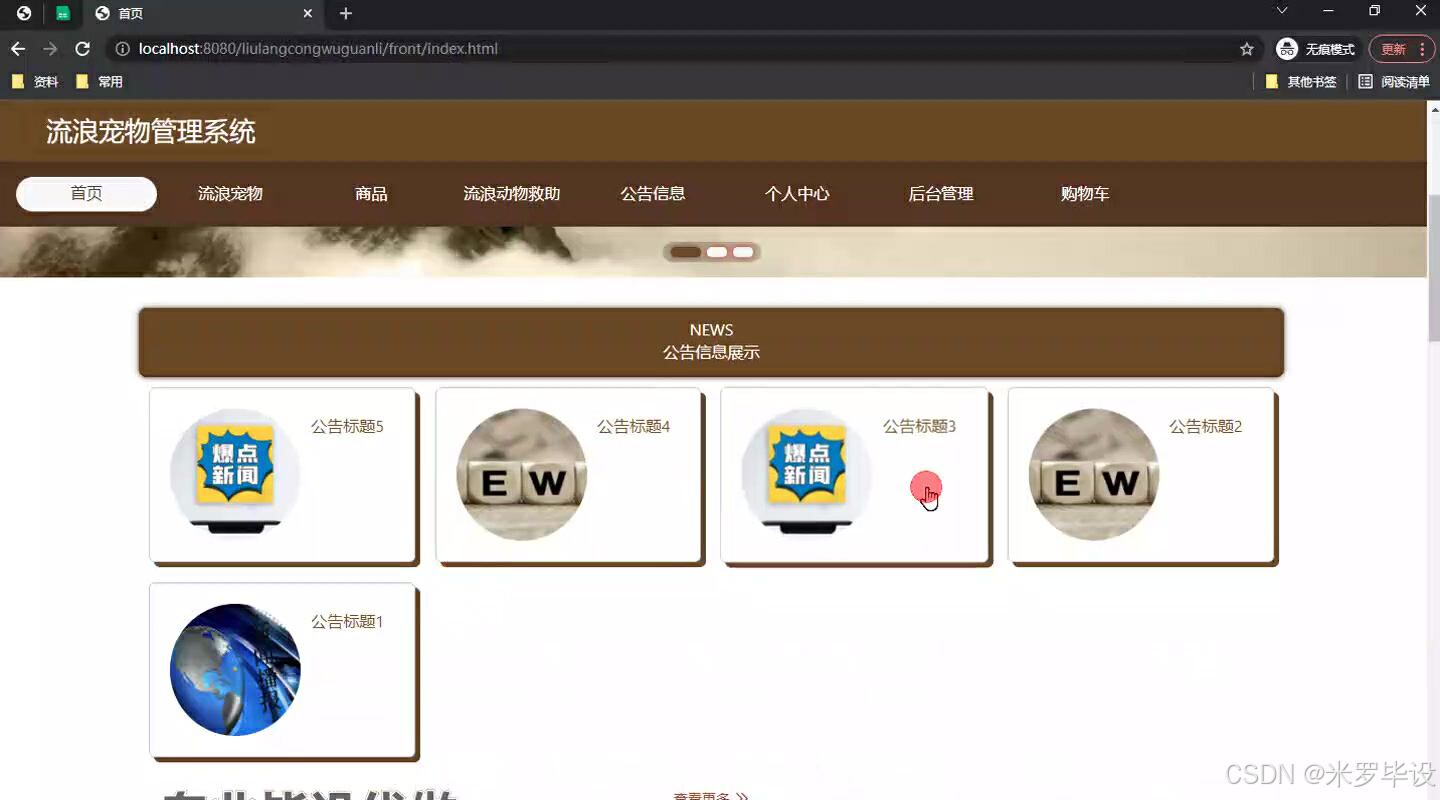Screen dimensions: 1440x800
Task: Click the 流浪宠物管理系统 site title
Action: tap(151, 132)
